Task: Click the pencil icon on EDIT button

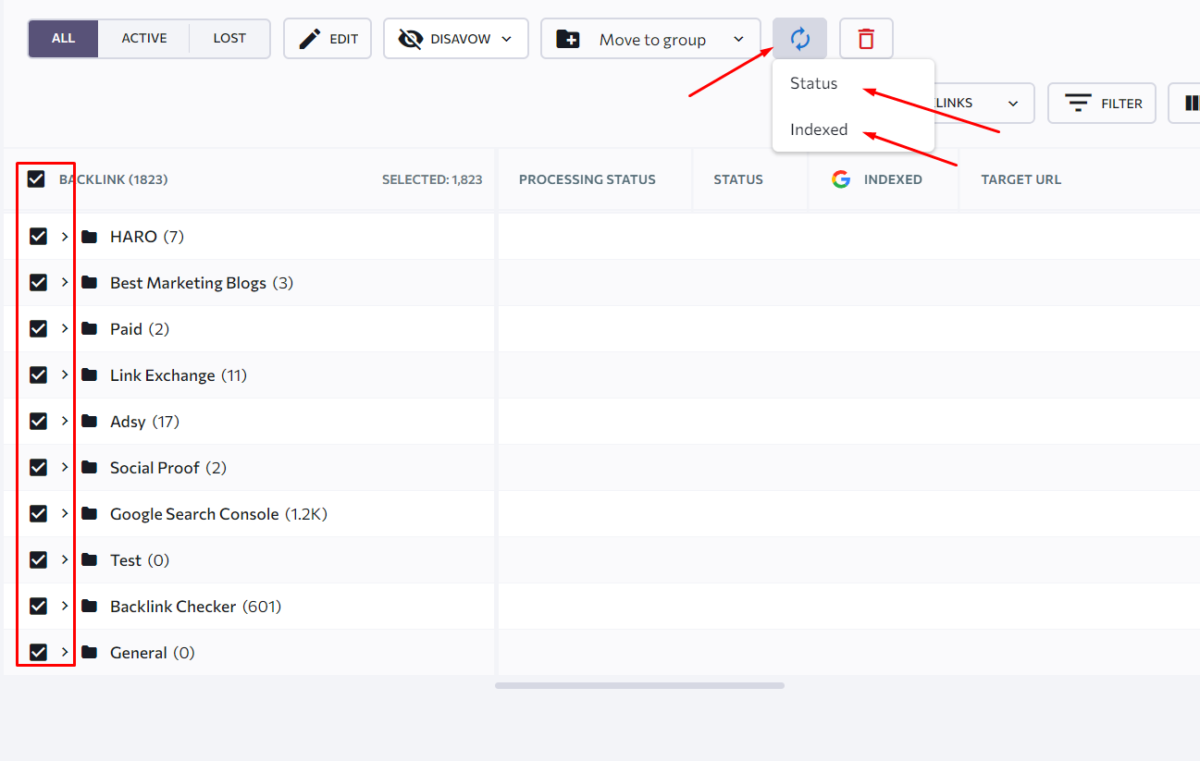Action: (311, 38)
